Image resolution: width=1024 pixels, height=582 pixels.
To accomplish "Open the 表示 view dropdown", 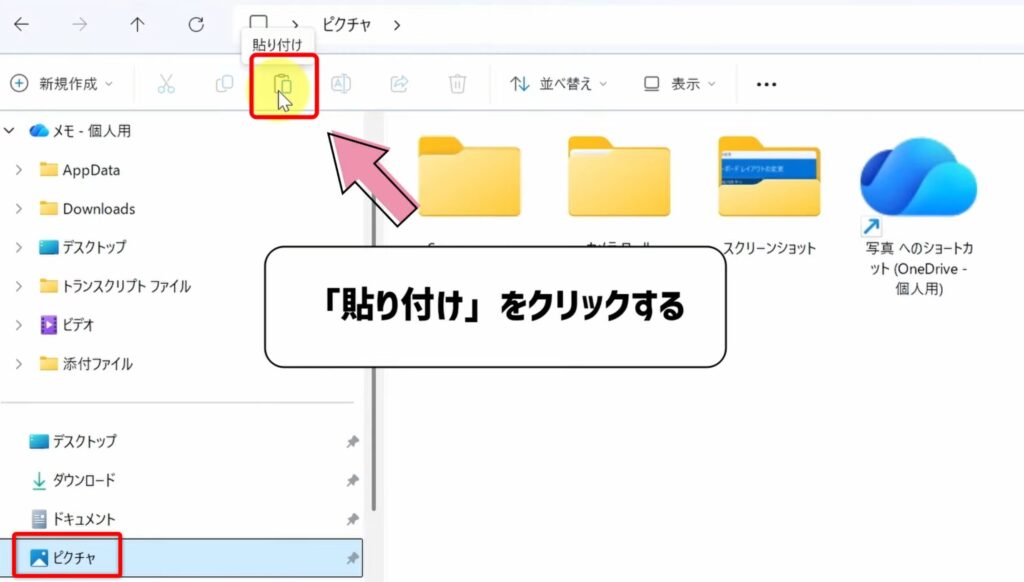I will pos(680,85).
